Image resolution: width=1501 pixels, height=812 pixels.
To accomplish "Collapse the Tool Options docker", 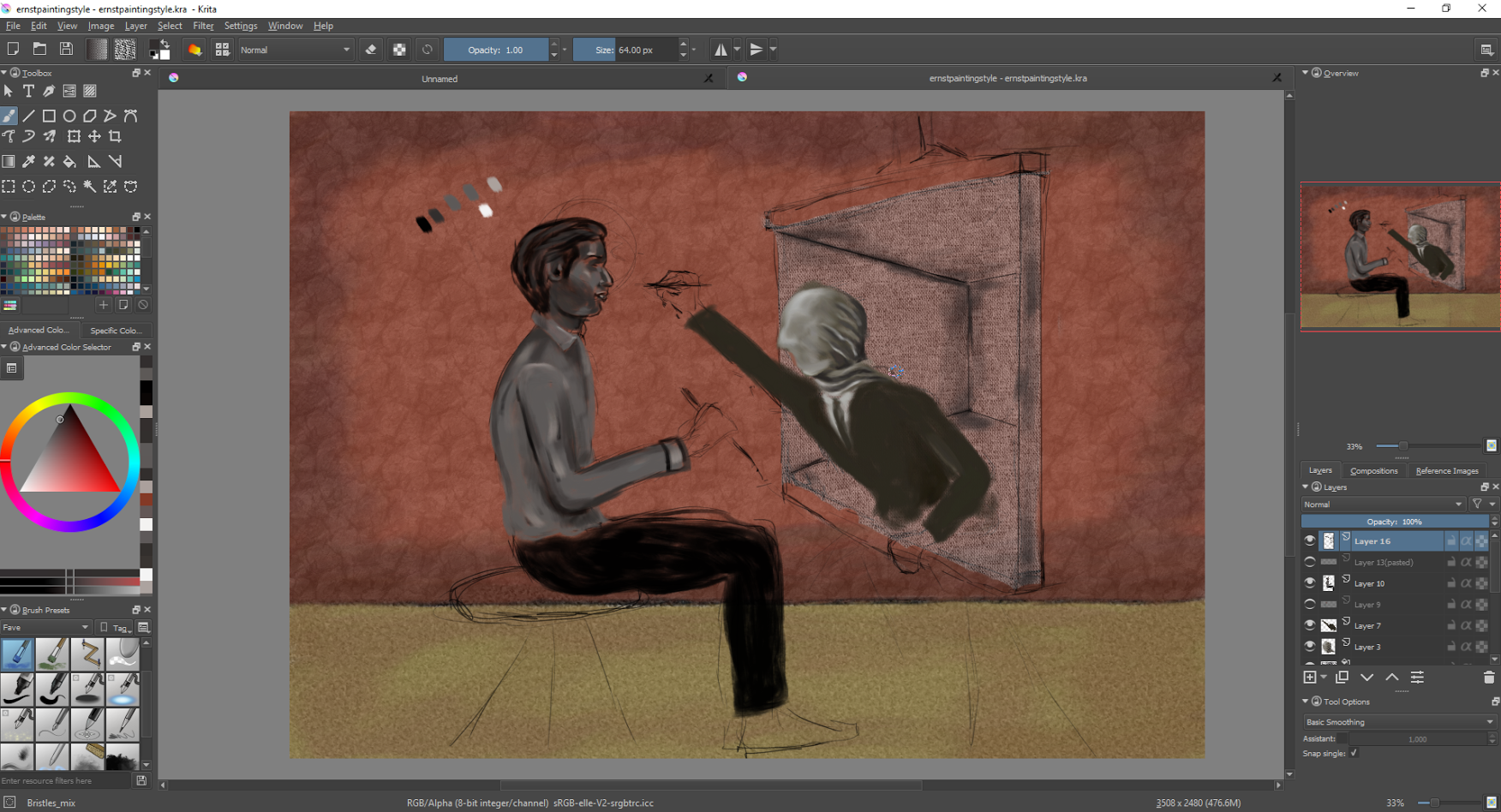I will click(x=1306, y=702).
